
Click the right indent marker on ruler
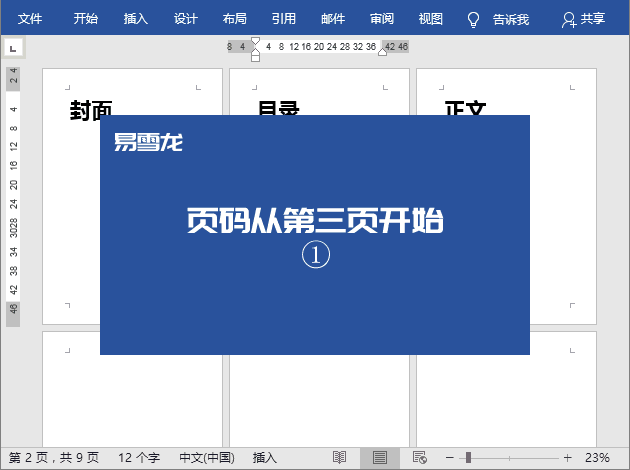(x=382, y=52)
